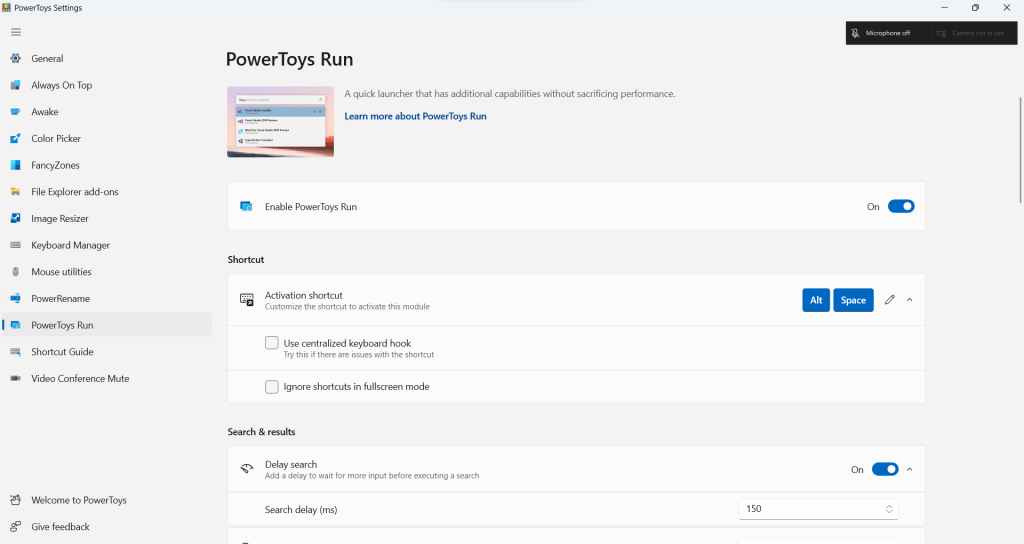Click the Camera not in use icon
The image size is (1024, 544).
click(x=941, y=33)
